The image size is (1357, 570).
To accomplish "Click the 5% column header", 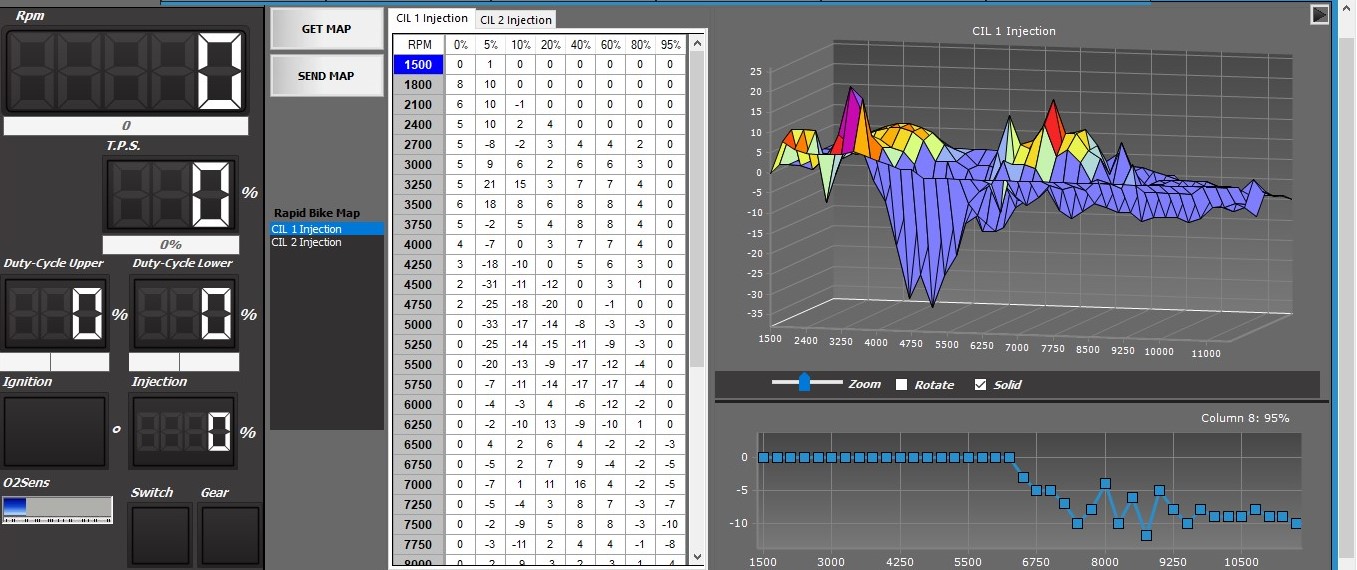I will click(490, 44).
